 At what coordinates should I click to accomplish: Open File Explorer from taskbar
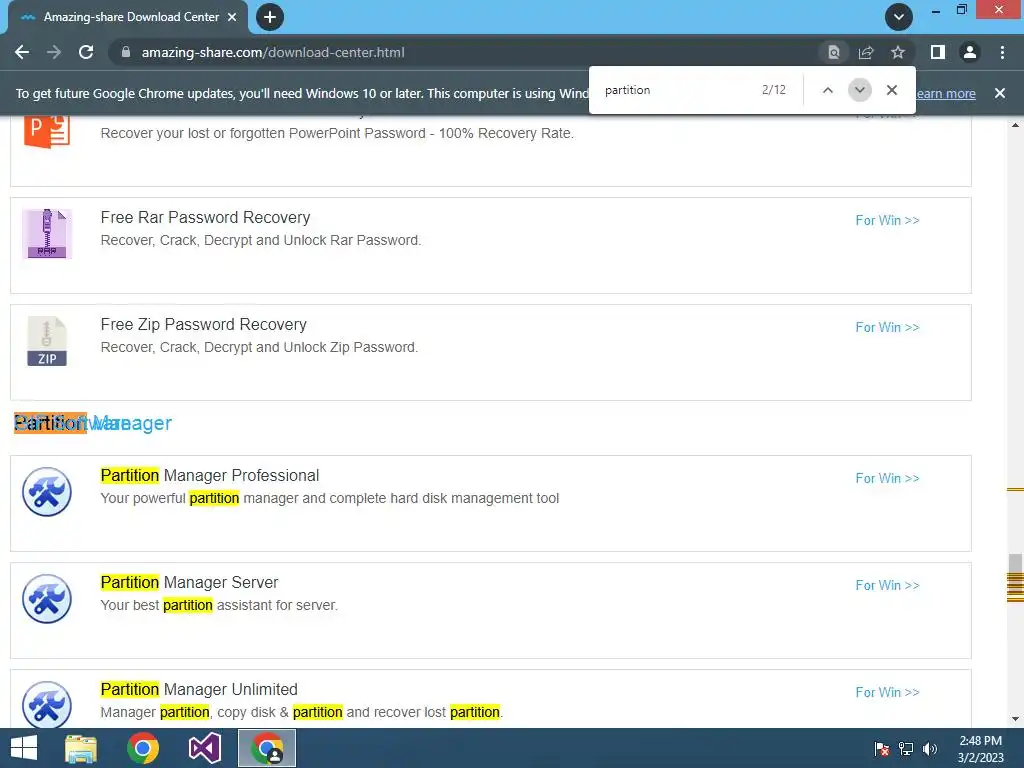pos(81,748)
